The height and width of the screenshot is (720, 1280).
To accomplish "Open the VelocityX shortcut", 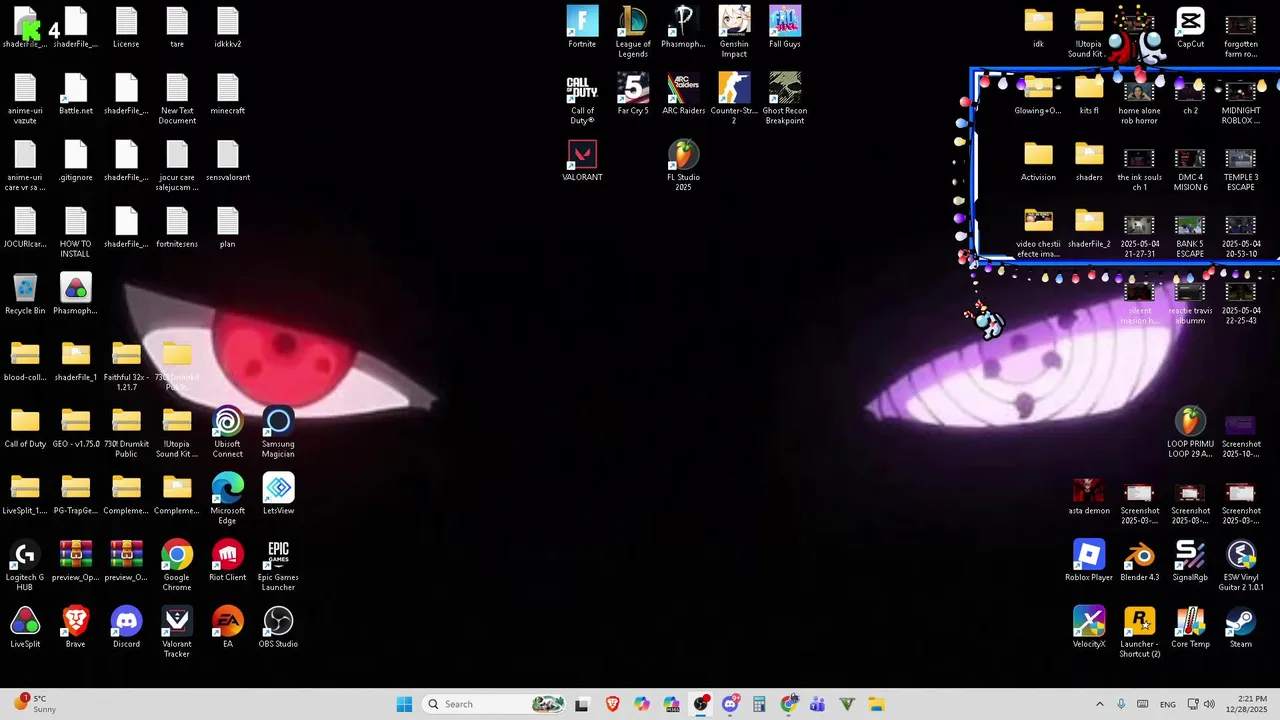I will pyautogui.click(x=1089, y=628).
